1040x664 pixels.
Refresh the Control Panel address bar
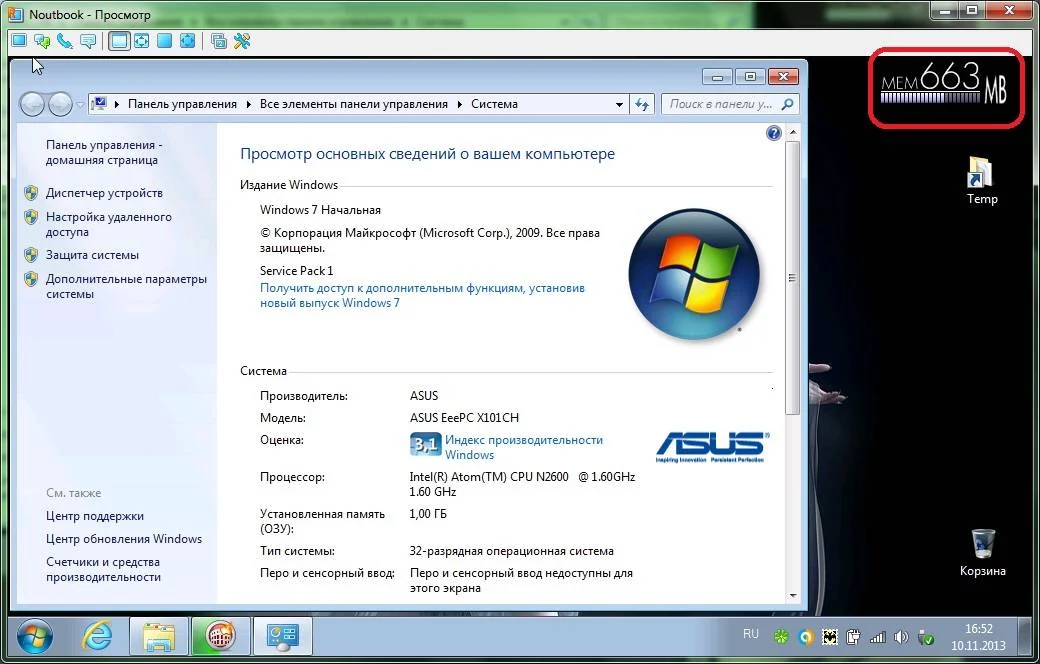click(x=641, y=104)
